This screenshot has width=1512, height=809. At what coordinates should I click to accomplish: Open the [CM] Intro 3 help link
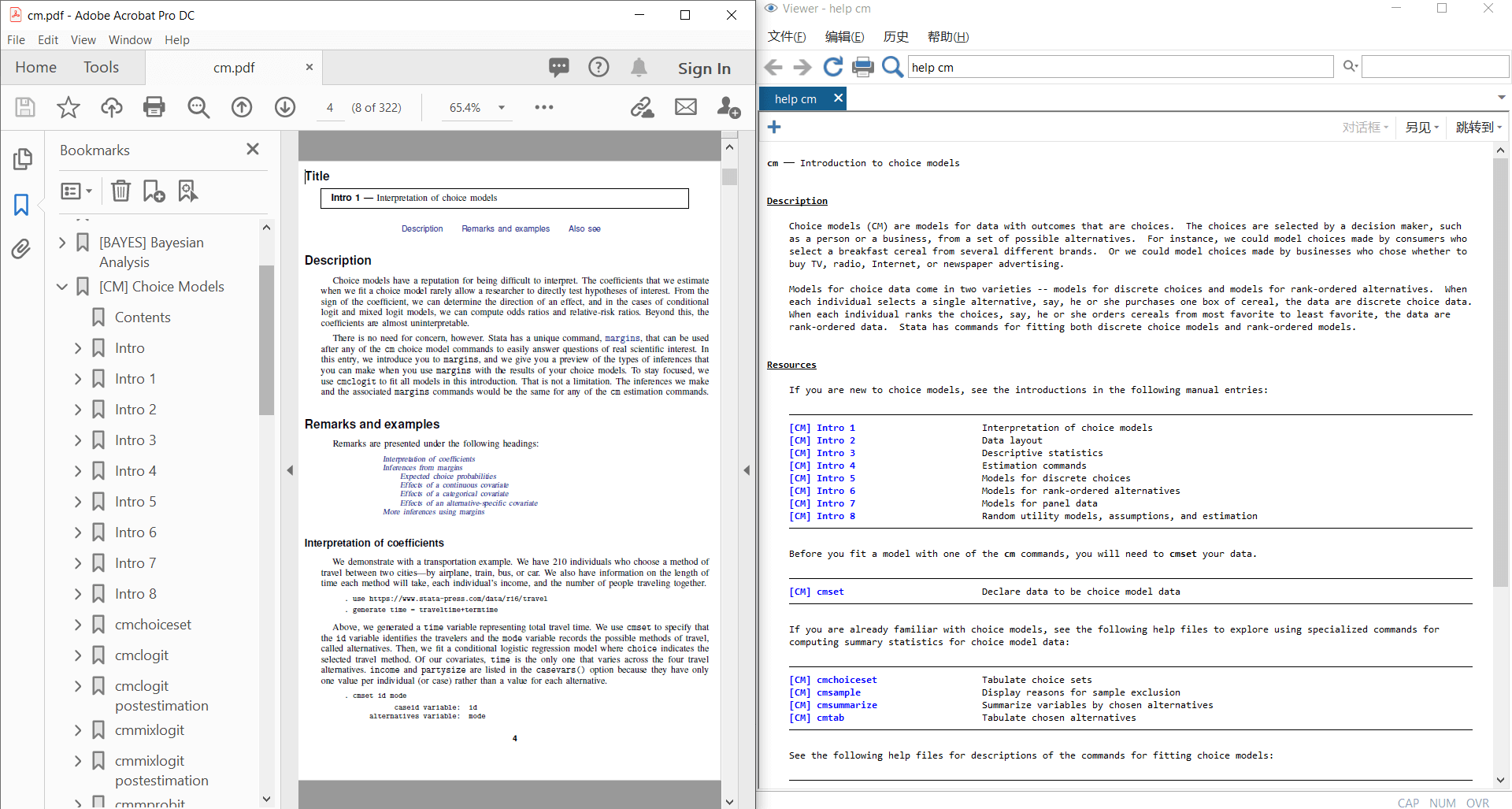point(822,453)
